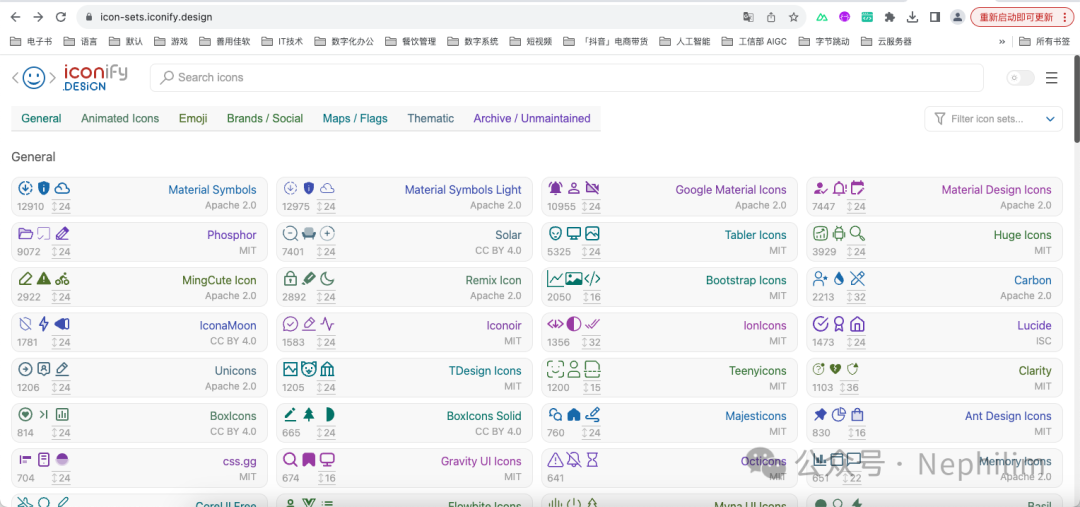The width and height of the screenshot is (1080, 507).
Task: Open the browser downloads icon
Action: point(913,17)
